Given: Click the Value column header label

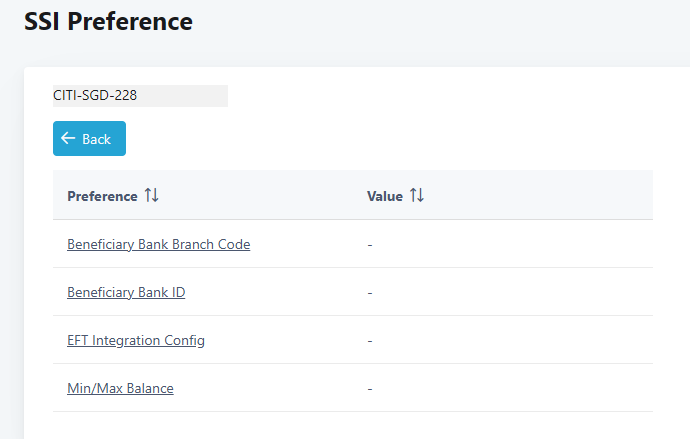Looking at the screenshot, I should pyautogui.click(x=384, y=196).
